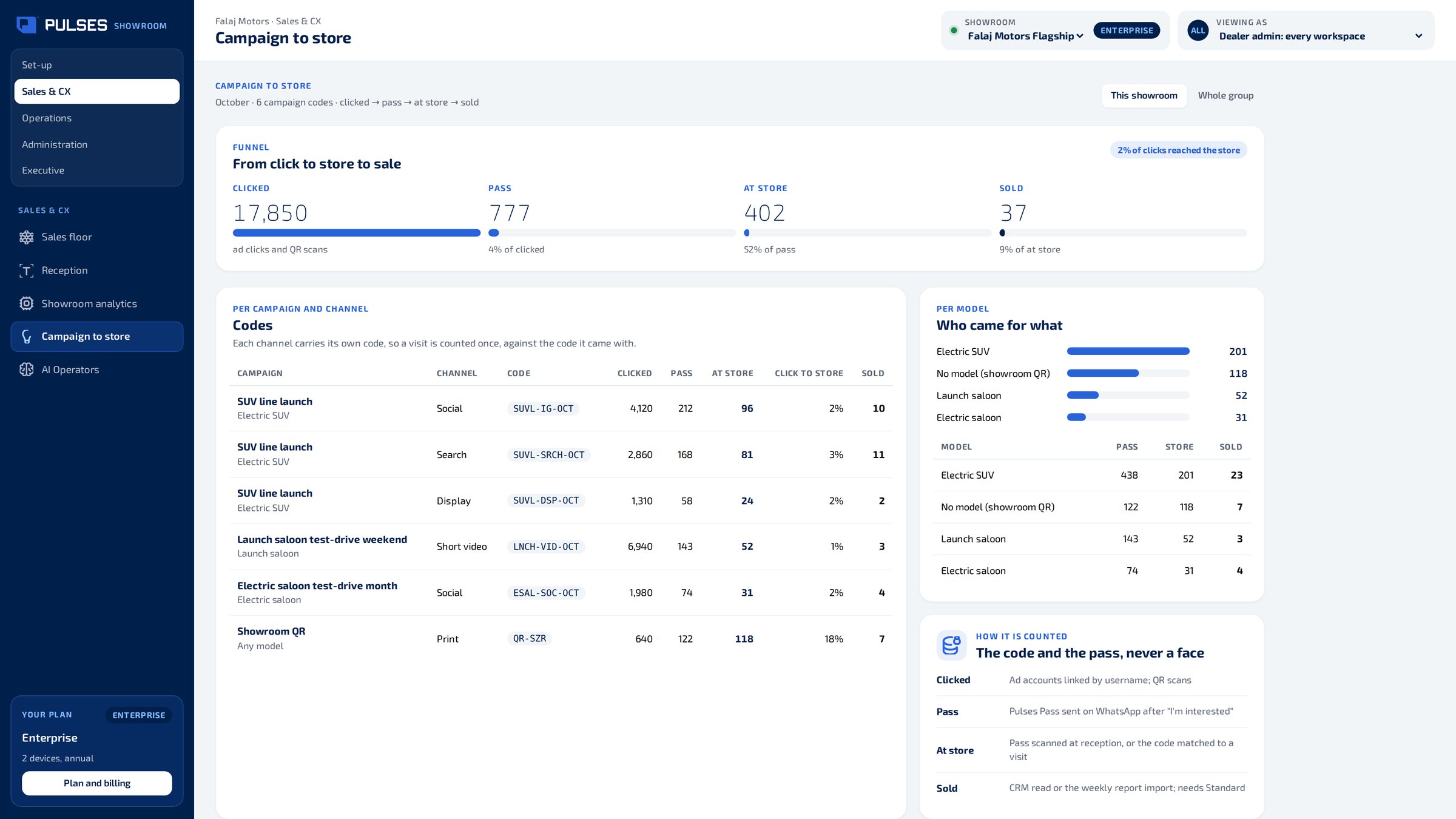The width and height of the screenshot is (1456, 819).
Task: Click the SUVL-SRCH-OCT code
Action: [x=548, y=455]
